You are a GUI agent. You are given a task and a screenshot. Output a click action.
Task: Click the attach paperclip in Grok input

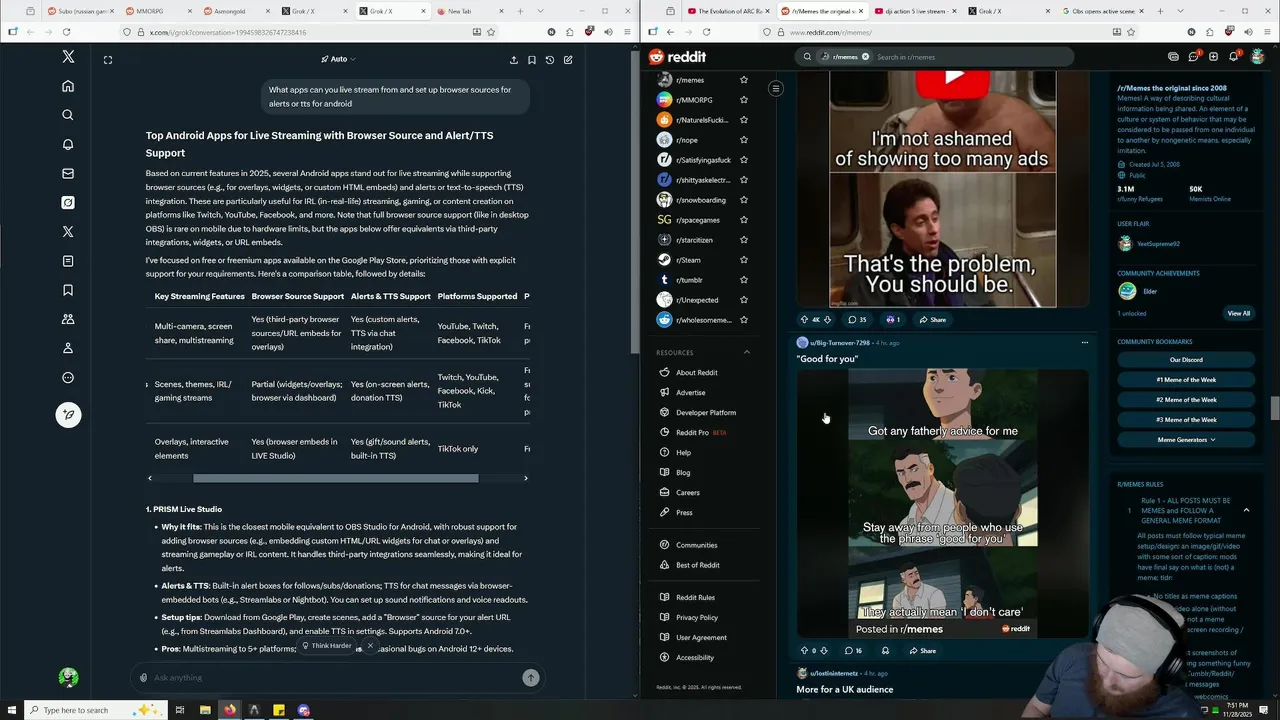143,678
